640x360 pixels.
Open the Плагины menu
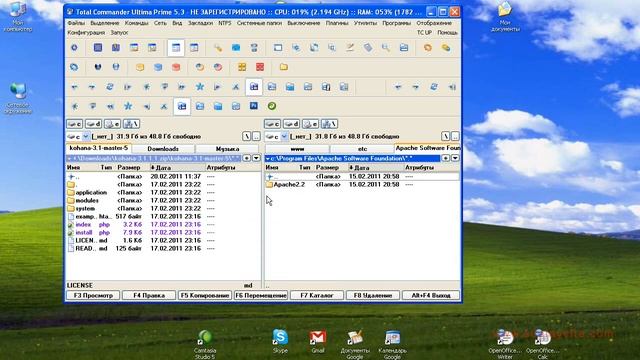[x=337, y=23]
